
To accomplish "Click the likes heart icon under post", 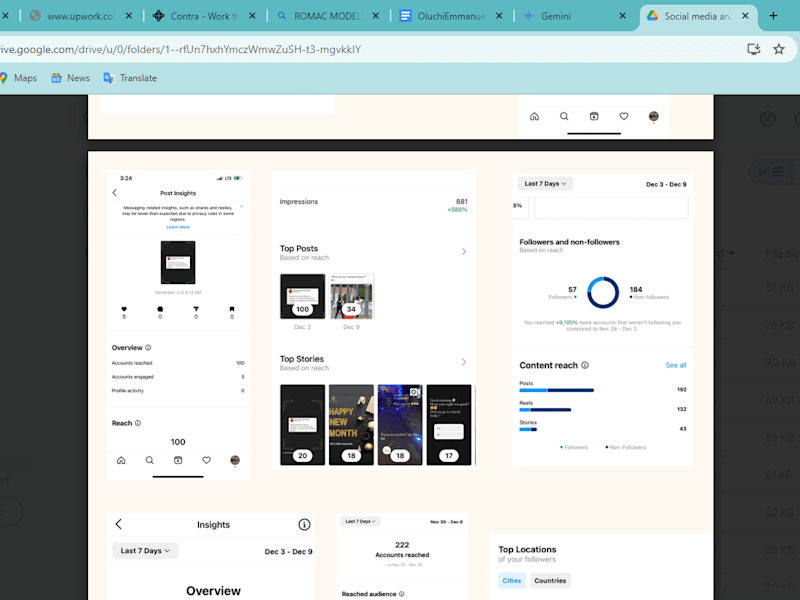I will [124, 309].
